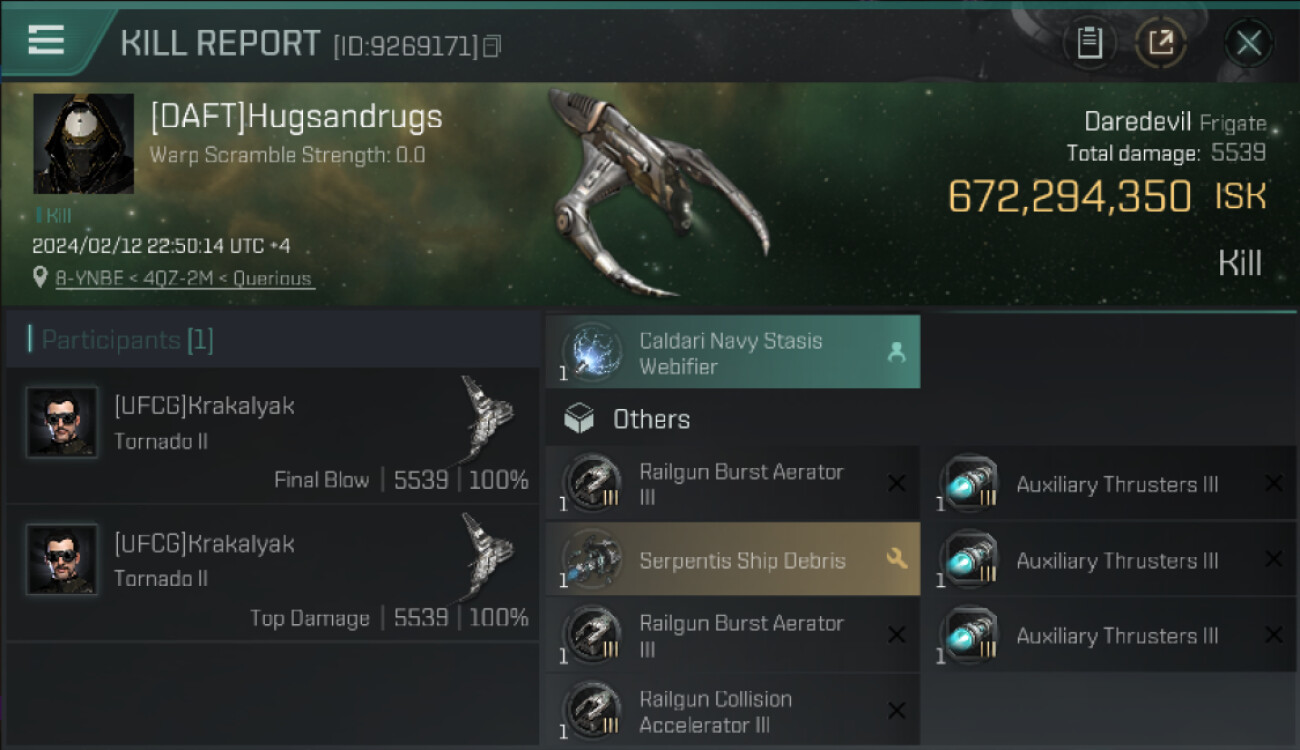This screenshot has height=750, width=1300.
Task: Click wrench icon on Serpentis Ship Debris
Action: [x=896, y=559]
